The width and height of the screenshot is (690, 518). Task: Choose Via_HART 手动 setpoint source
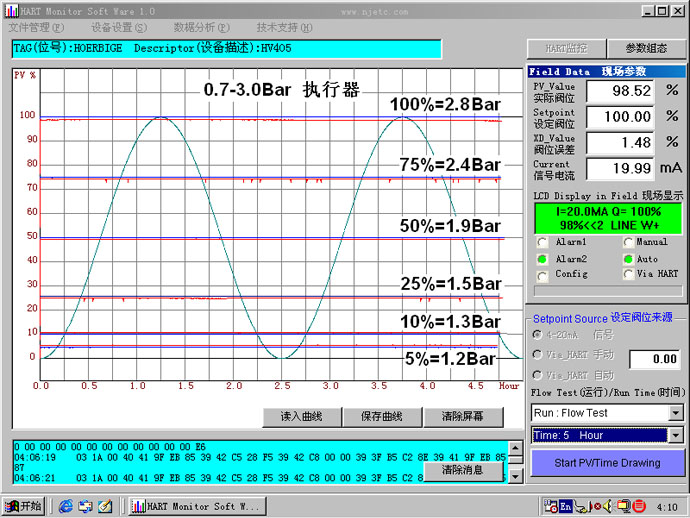(x=537, y=354)
